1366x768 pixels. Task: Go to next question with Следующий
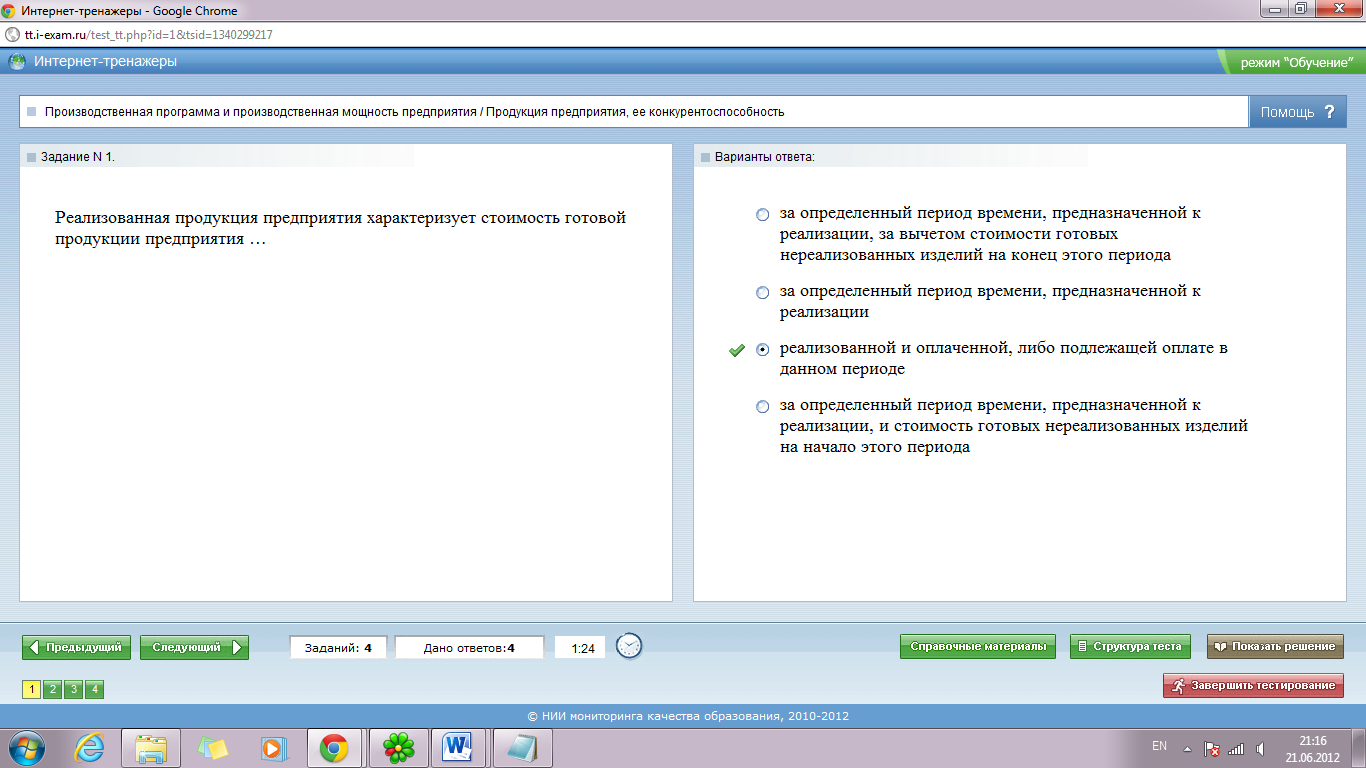click(194, 647)
